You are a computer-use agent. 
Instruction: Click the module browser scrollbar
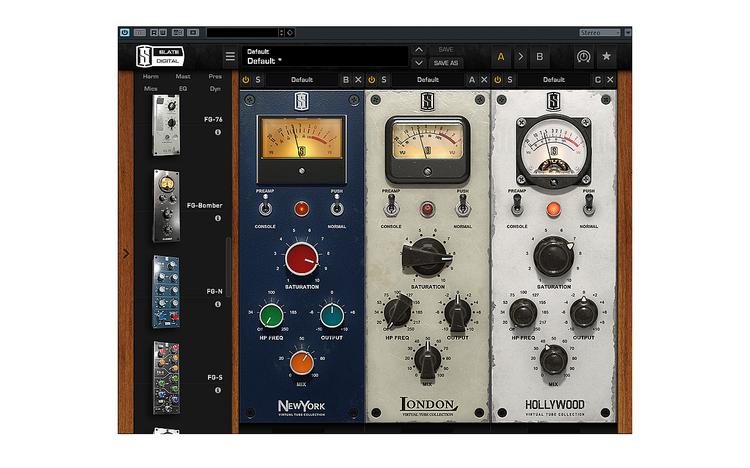[x=229, y=267]
